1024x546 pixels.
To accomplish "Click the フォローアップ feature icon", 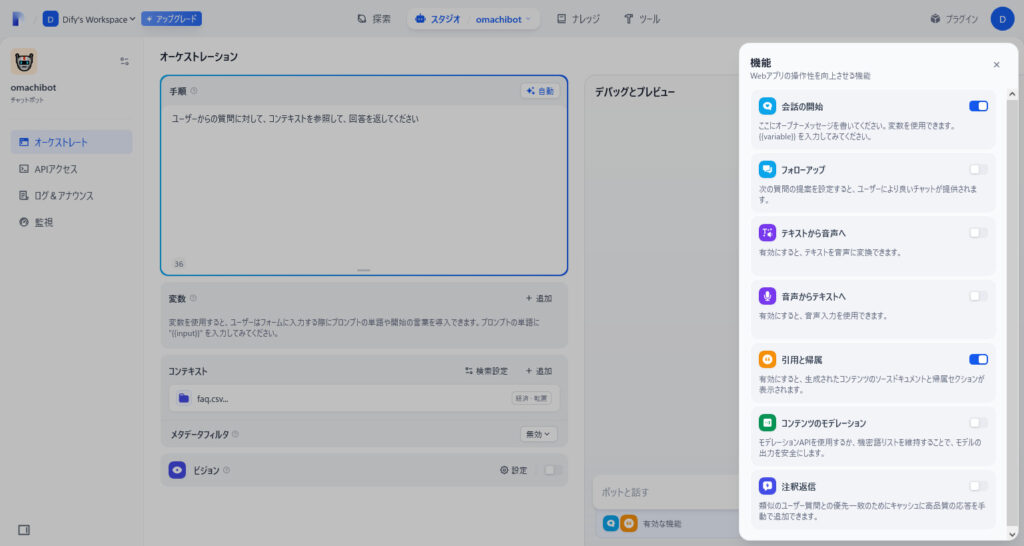I will point(767,170).
